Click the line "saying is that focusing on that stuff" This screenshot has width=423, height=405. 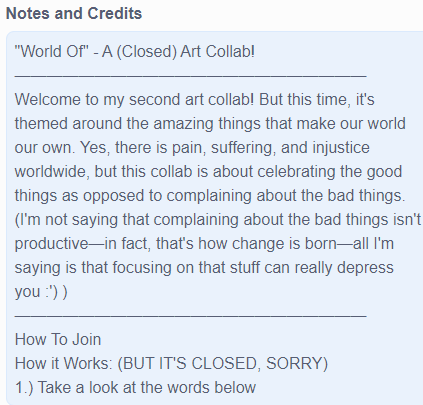(x=204, y=268)
